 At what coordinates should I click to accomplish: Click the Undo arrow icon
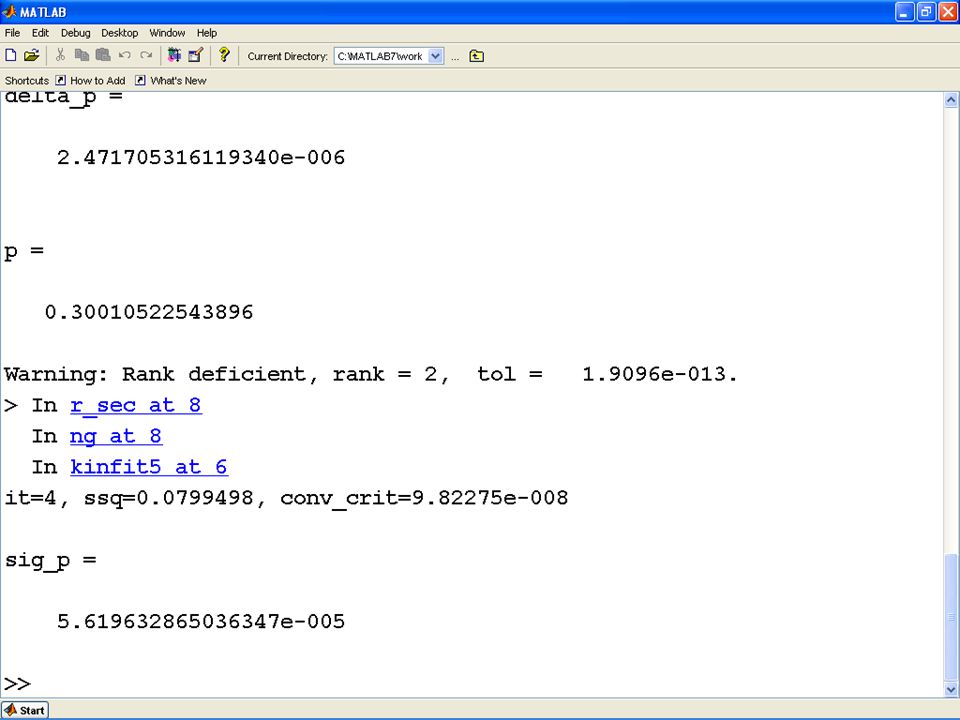(x=125, y=56)
